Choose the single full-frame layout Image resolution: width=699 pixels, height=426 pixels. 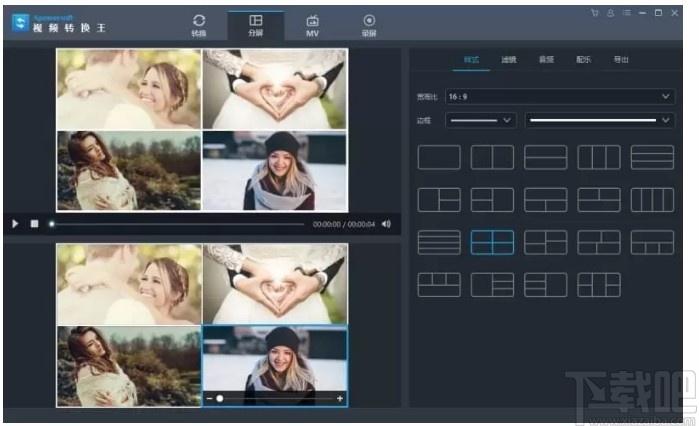point(439,157)
